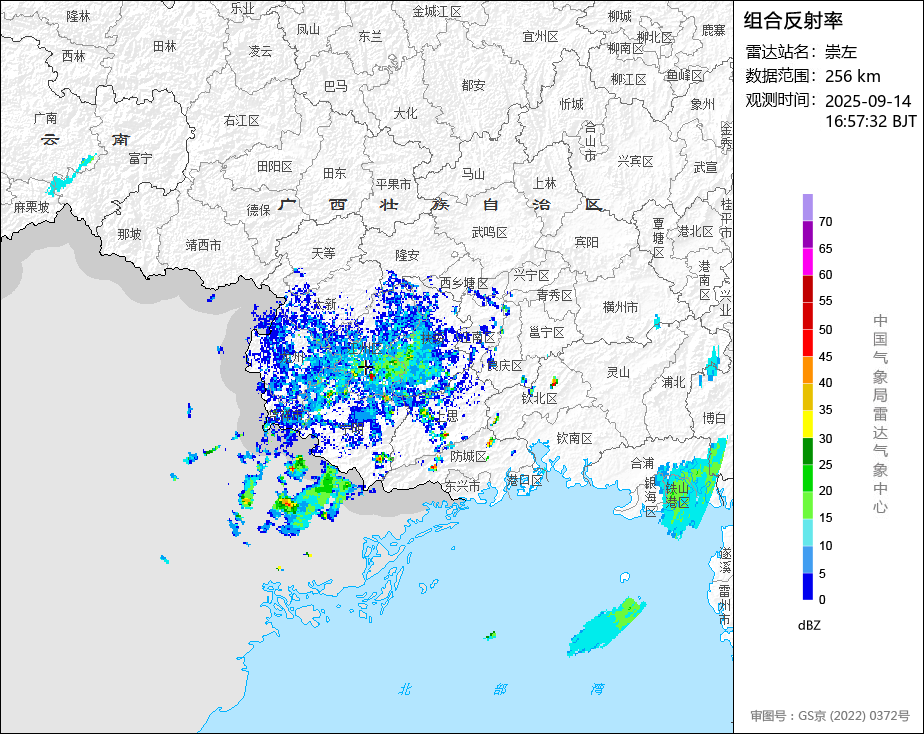This screenshot has width=924, height=734.
Task: Click the 5–10 dBZ light blue swatch
Action: coord(807,559)
